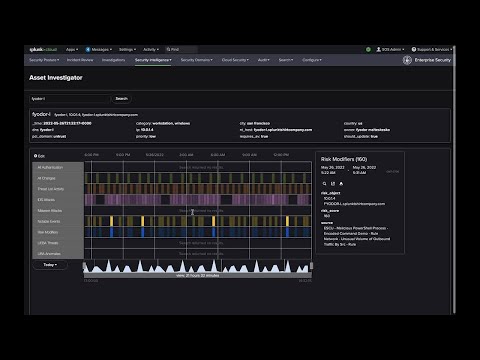Click the category workstation, windows value
This screenshot has width=480, height=360.
(171, 123)
